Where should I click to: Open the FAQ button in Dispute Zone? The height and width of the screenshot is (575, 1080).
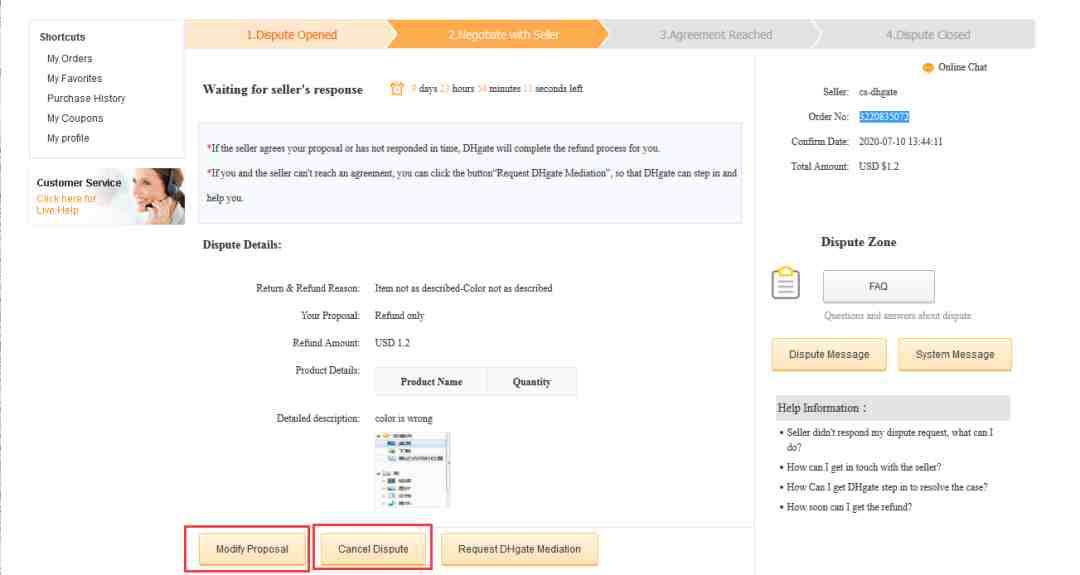click(x=878, y=286)
